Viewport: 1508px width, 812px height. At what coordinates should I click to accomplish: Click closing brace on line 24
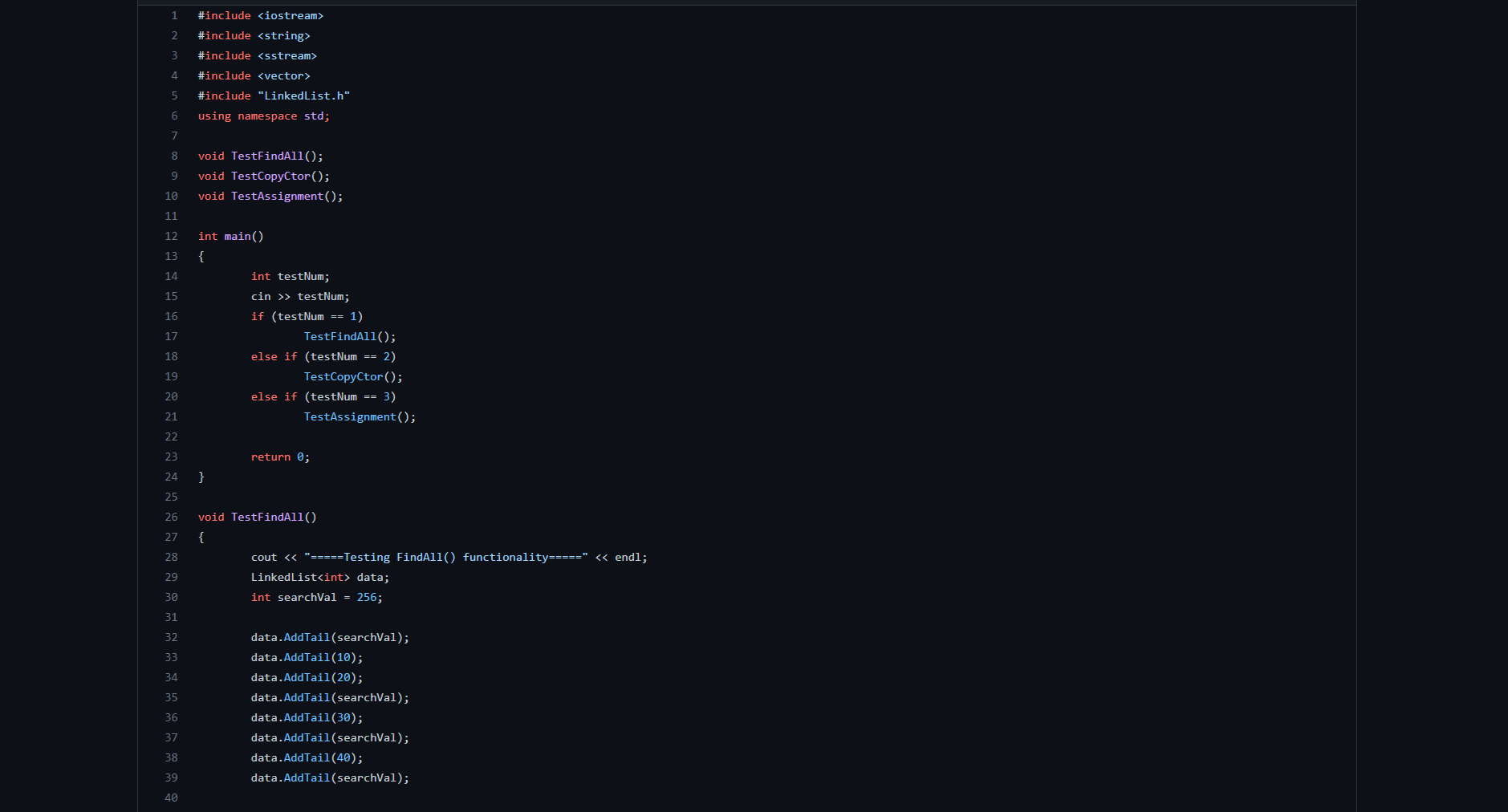(x=201, y=477)
